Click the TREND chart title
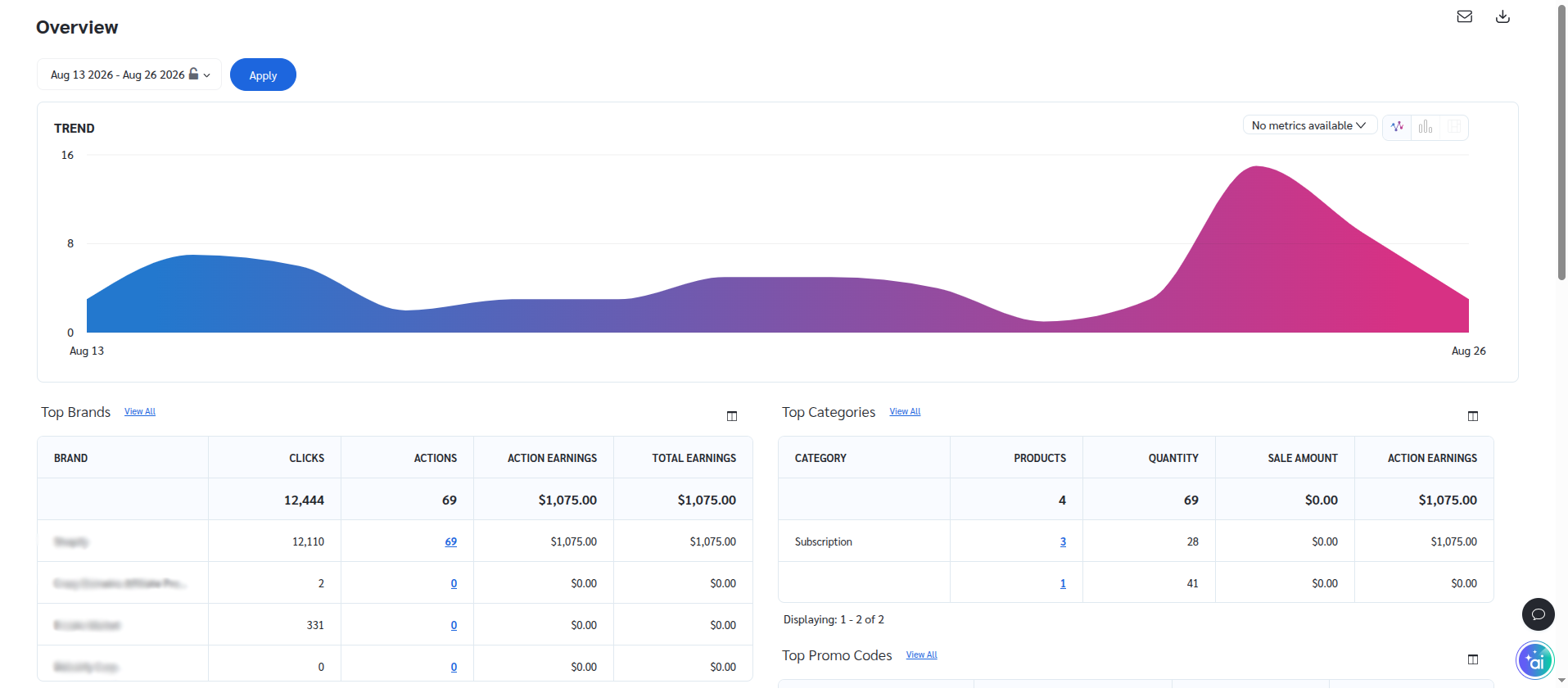The width and height of the screenshot is (1568, 693). click(74, 128)
